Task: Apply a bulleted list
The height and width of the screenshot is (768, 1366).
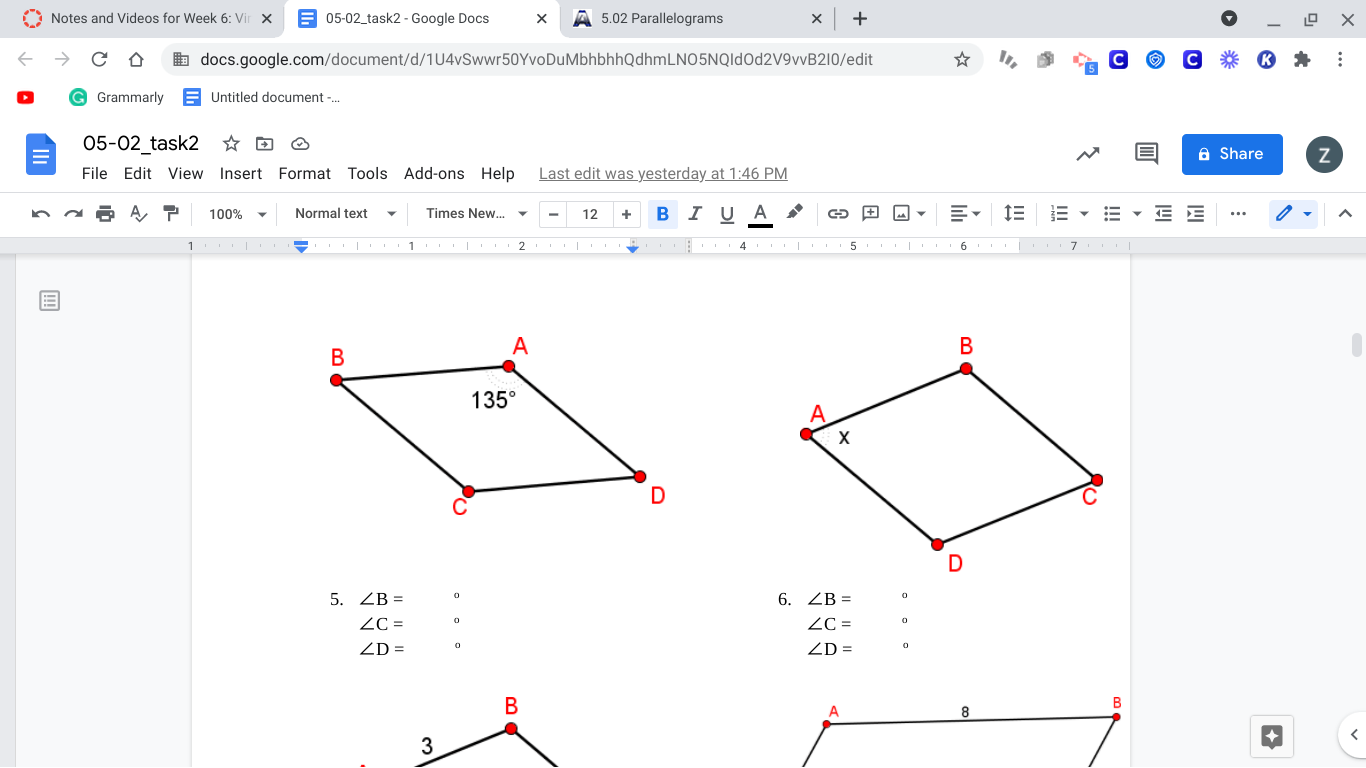Action: click(1112, 214)
